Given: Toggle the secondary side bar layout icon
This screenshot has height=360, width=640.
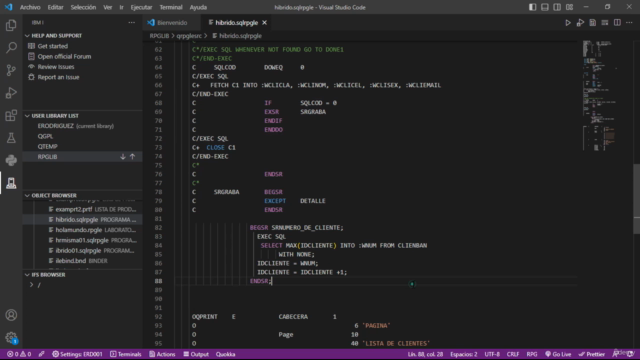Looking at the screenshot, I should 557,7.
